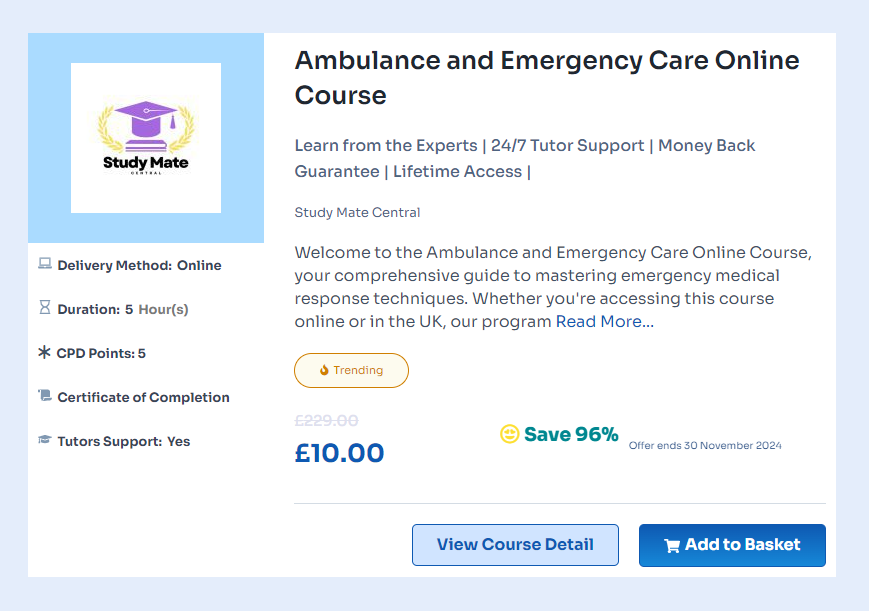Image resolution: width=869 pixels, height=611 pixels.
Task: Click the Study Mate Central provider name
Action: click(x=357, y=212)
